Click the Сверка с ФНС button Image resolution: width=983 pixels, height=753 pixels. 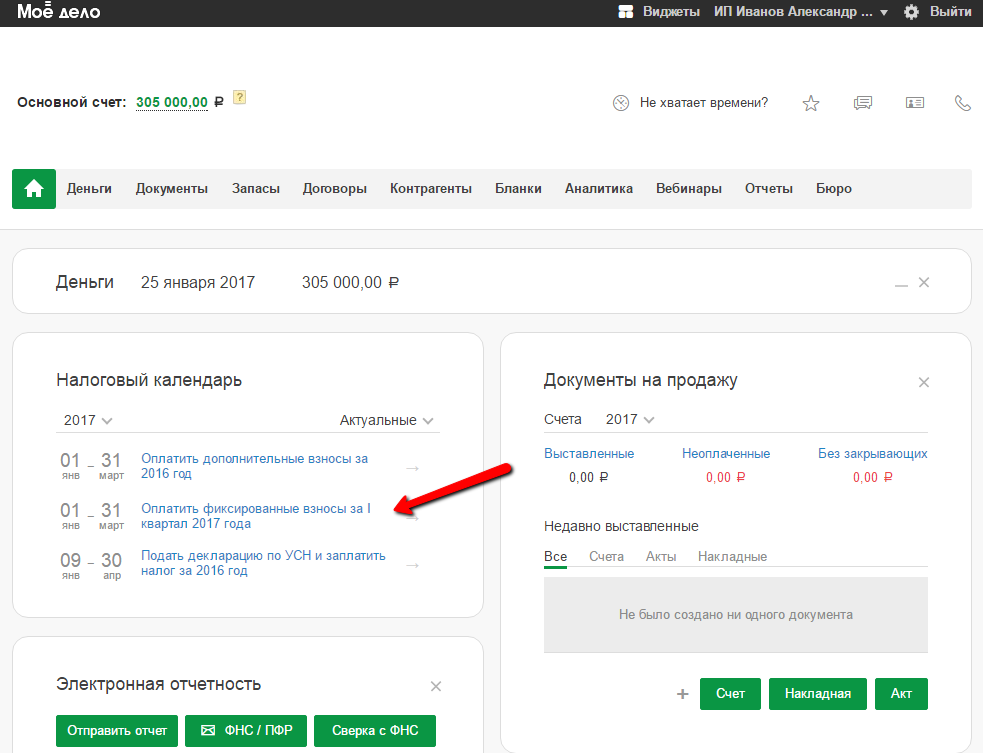[x=375, y=731]
